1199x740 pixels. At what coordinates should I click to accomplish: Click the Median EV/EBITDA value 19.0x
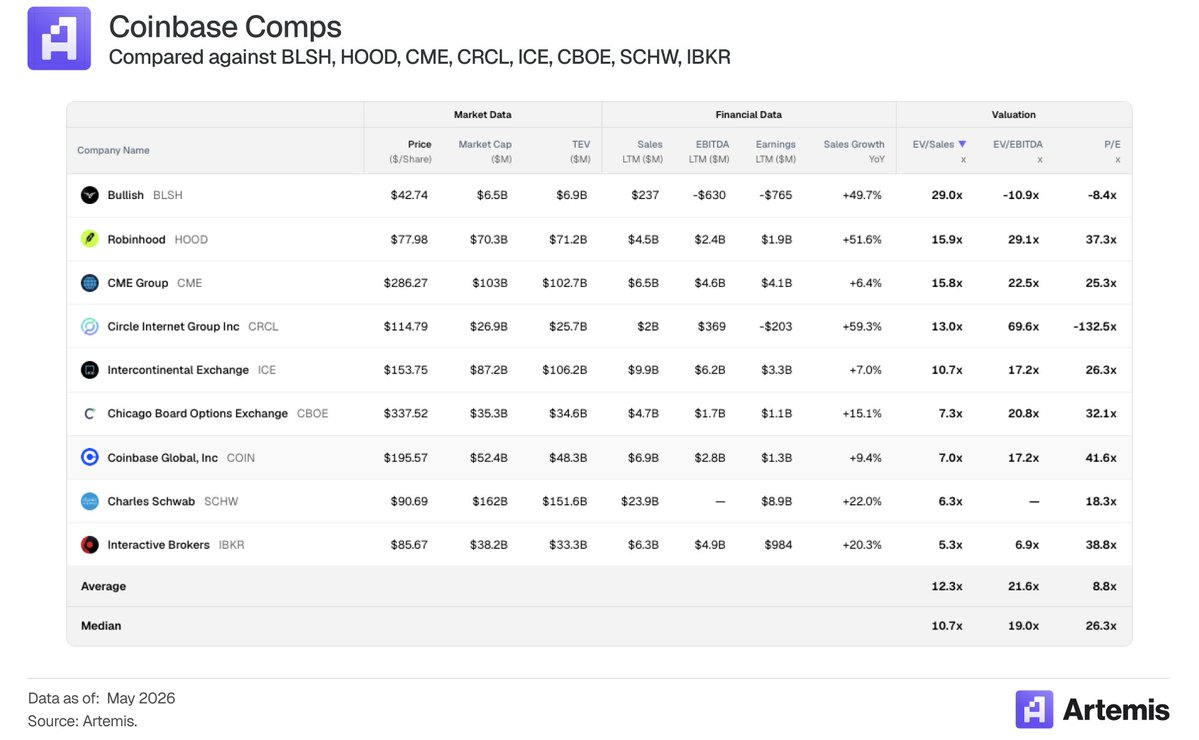pyautogui.click(x=1023, y=625)
